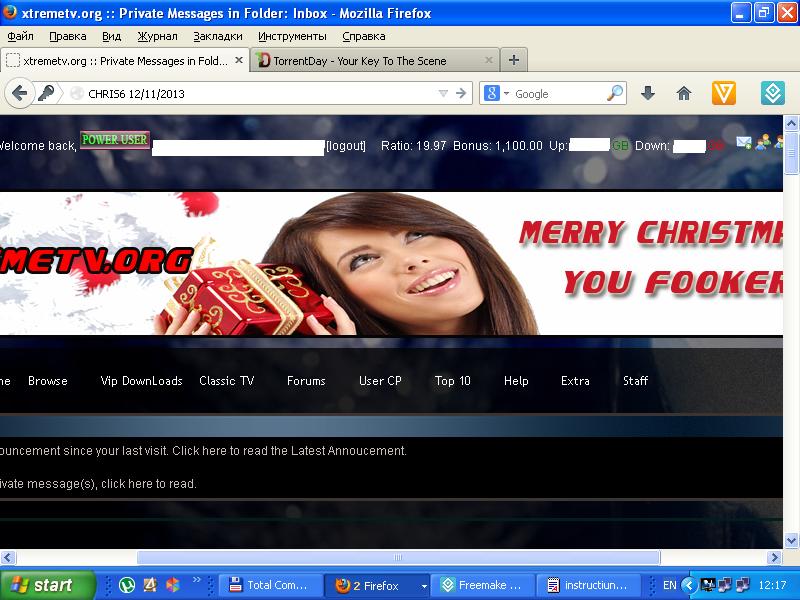This screenshot has width=800, height=600.
Task: Expand the Firefox taskbar group arrow
Action: (x=423, y=586)
